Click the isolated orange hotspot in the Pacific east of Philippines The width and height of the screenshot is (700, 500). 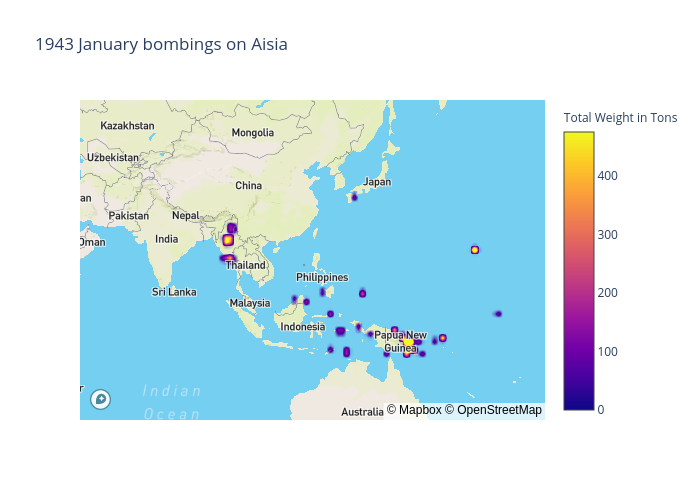pyautogui.click(x=475, y=250)
